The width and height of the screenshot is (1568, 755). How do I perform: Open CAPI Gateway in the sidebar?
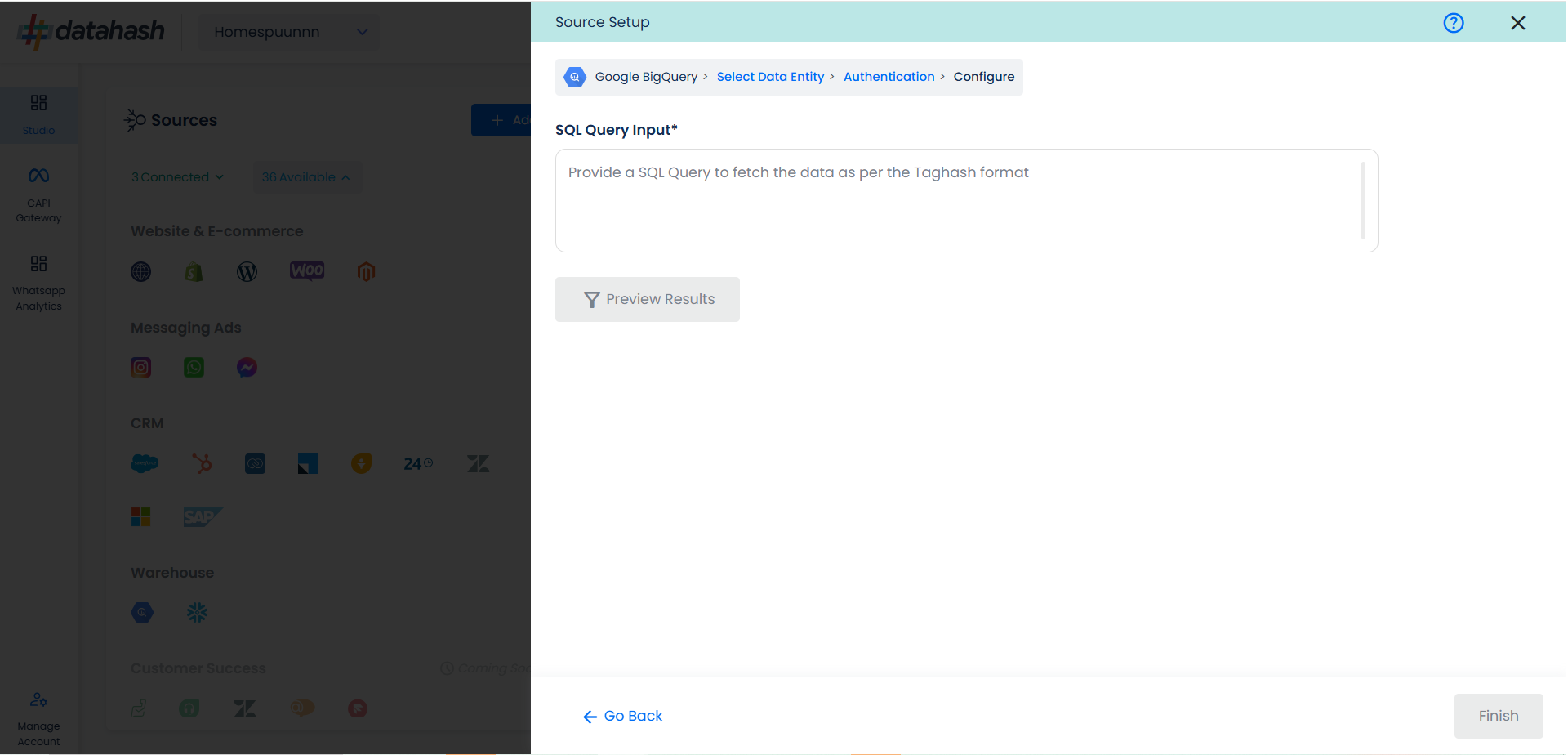[x=38, y=194]
